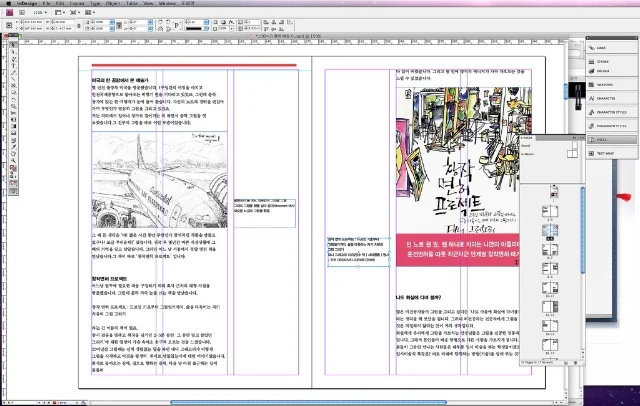Viewport: 640px width, 406px height.
Task: Click the horizontal document scrollbar
Action: click(308, 403)
